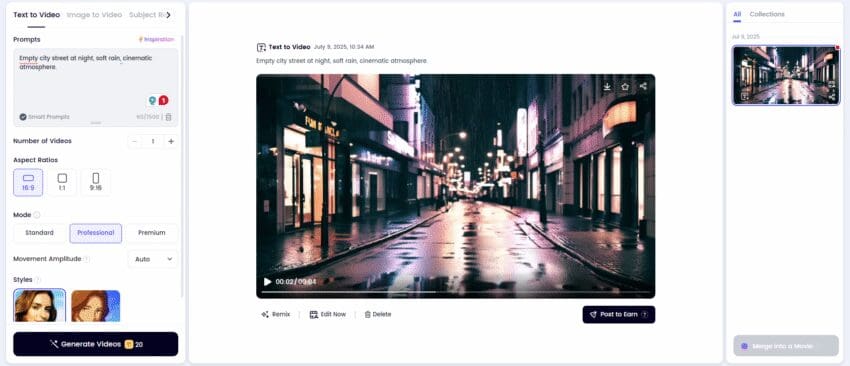Open the Collections tab
This screenshot has height=366, width=850.
click(x=767, y=14)
